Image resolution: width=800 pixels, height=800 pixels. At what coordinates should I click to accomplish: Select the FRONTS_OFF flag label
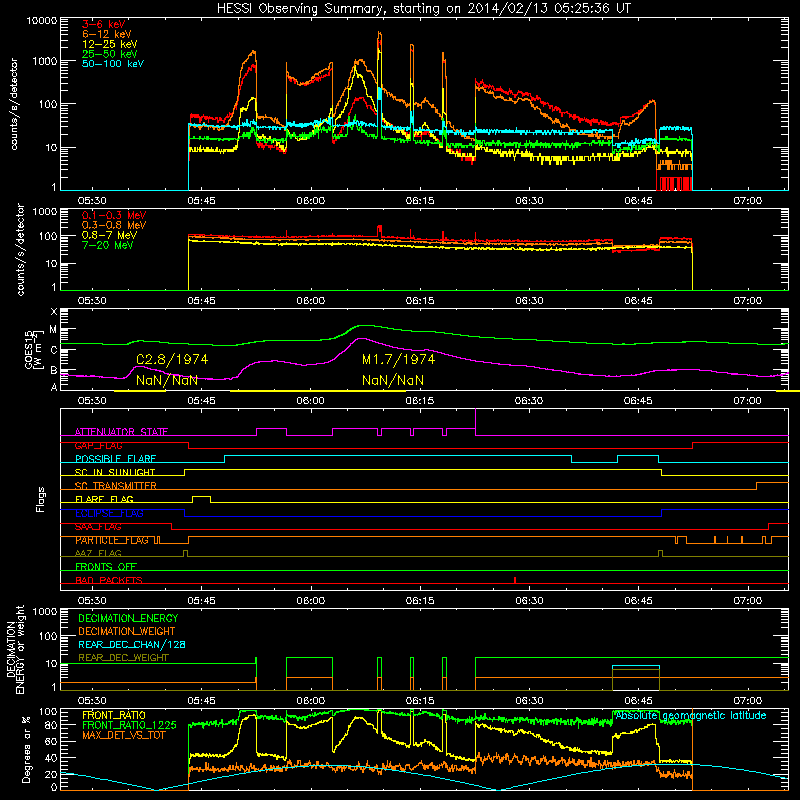(106, 567)
